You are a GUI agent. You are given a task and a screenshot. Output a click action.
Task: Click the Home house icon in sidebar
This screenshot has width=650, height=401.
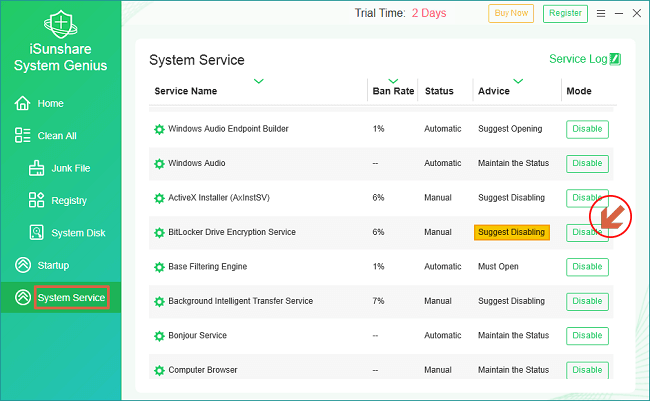(x=22, y=103)
